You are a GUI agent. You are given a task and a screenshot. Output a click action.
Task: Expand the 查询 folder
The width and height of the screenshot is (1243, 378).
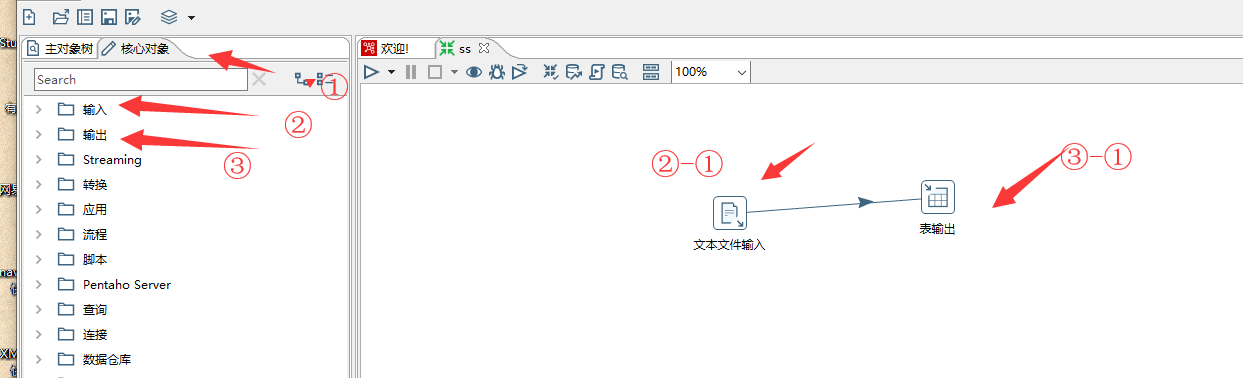[x=38, y=309]
